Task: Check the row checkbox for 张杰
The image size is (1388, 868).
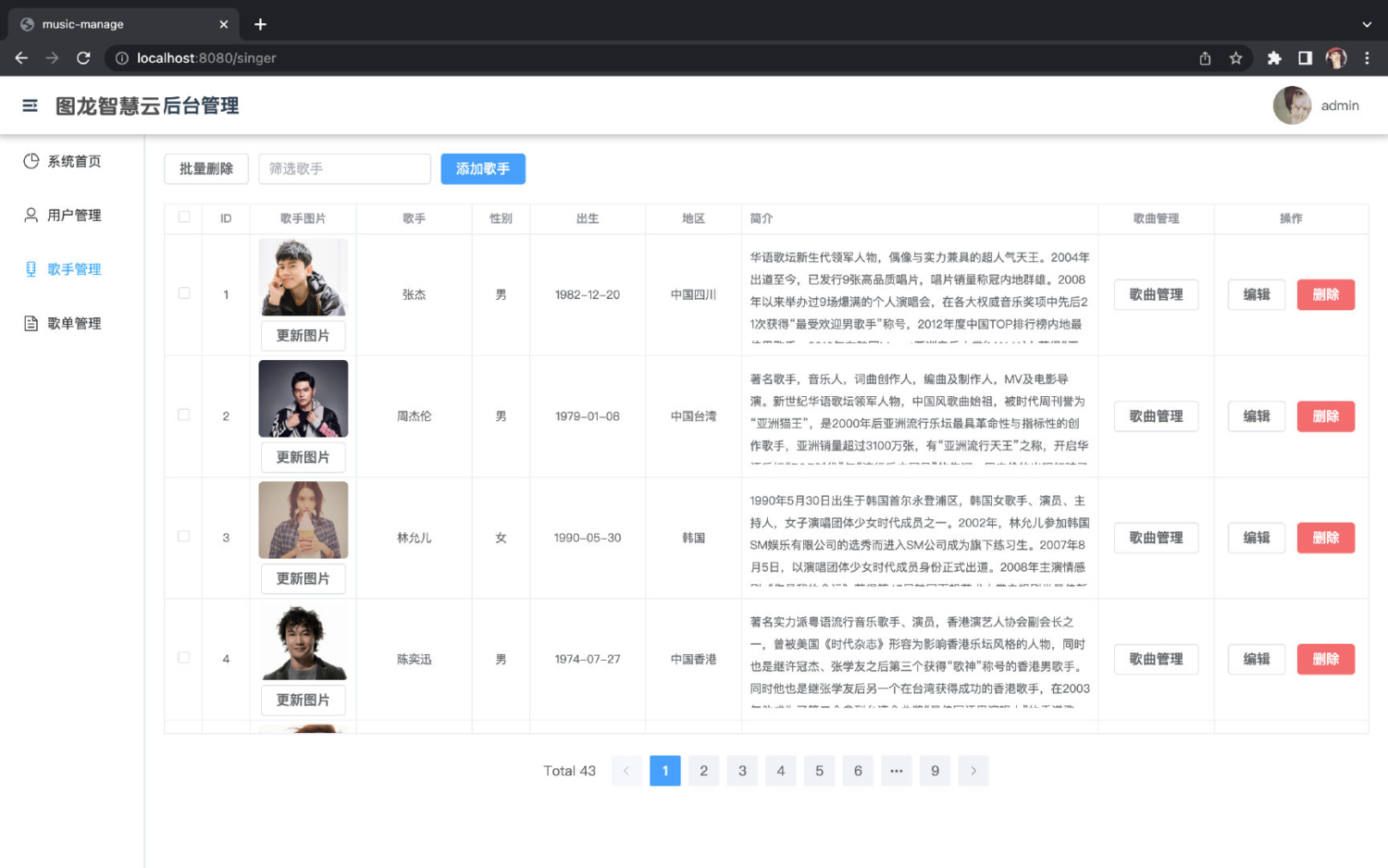Action: click(x=184, y=293)
